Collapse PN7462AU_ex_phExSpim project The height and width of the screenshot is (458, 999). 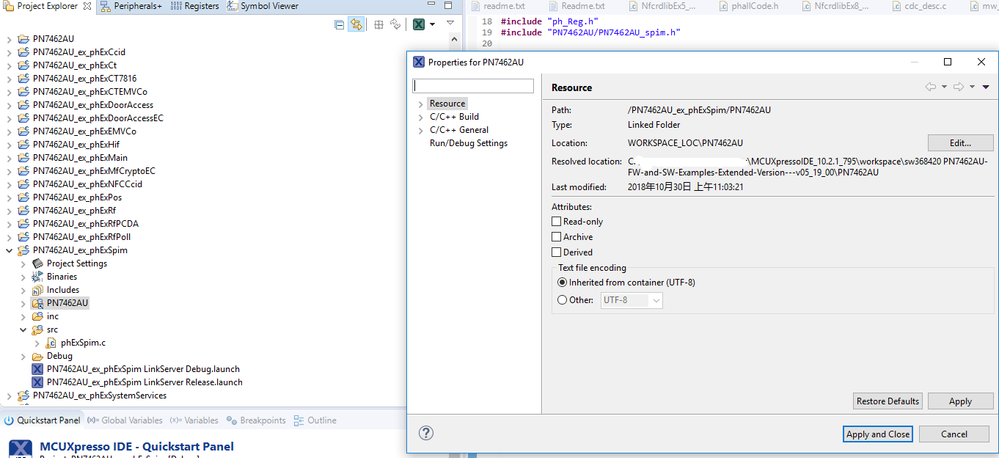coord(9,250)
